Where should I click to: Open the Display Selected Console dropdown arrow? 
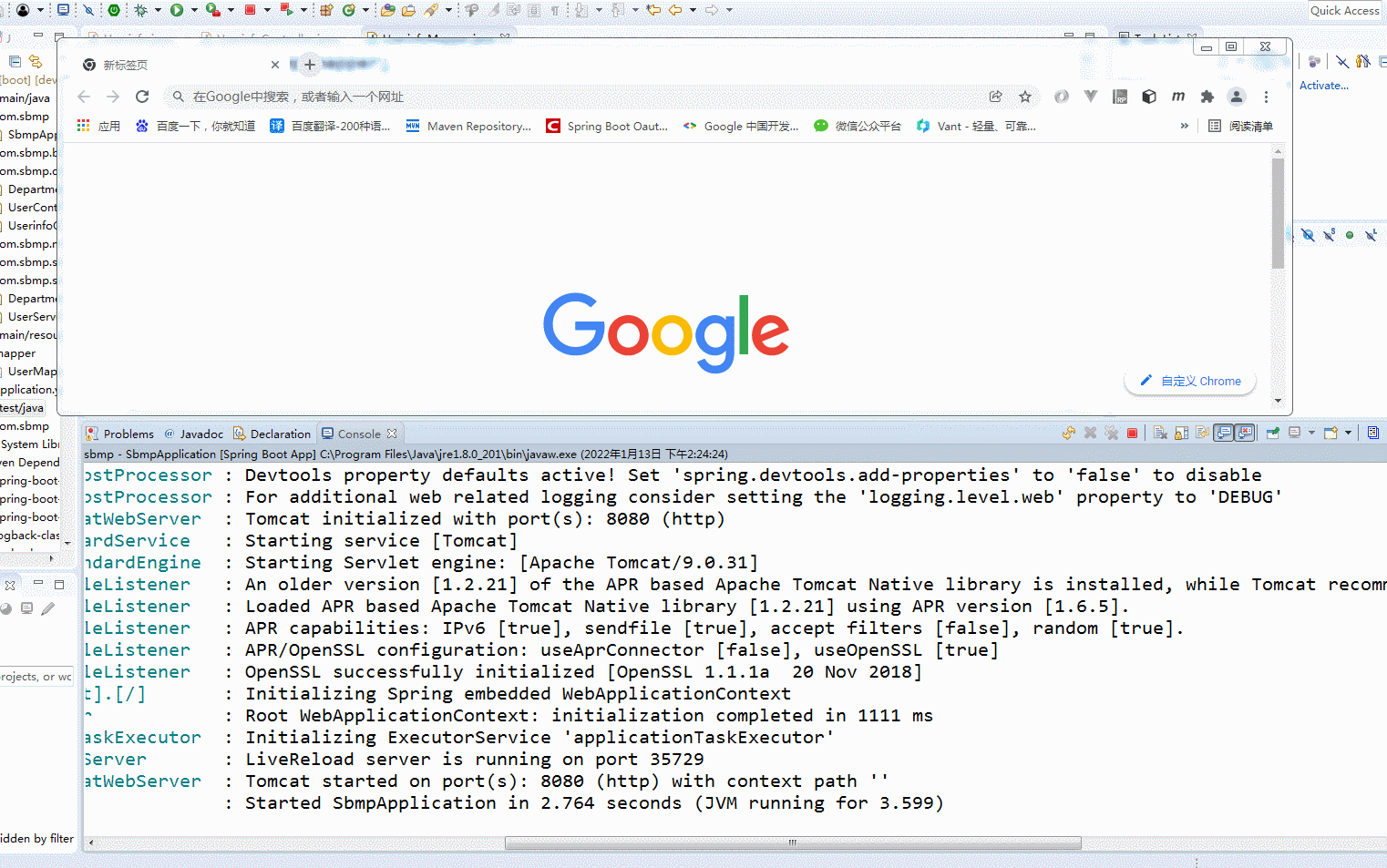tap(1311, 434)
